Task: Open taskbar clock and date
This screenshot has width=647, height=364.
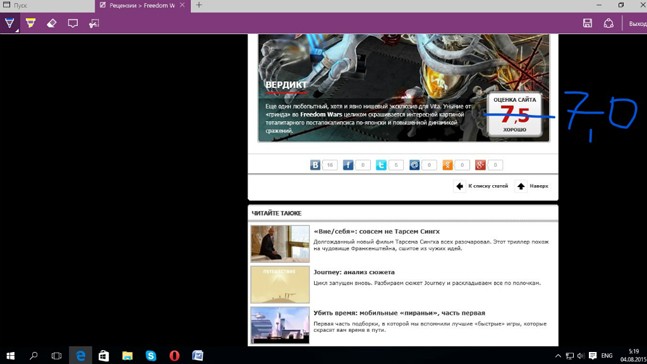Action: 632,356
